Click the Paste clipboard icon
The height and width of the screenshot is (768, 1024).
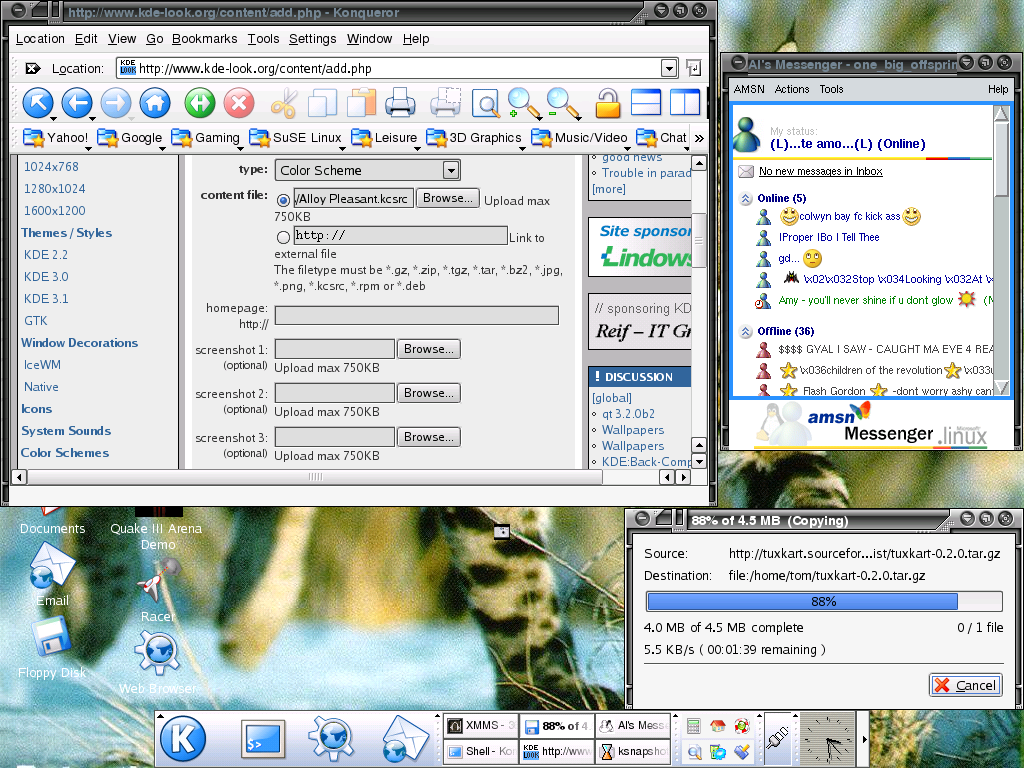pos(361,103)
